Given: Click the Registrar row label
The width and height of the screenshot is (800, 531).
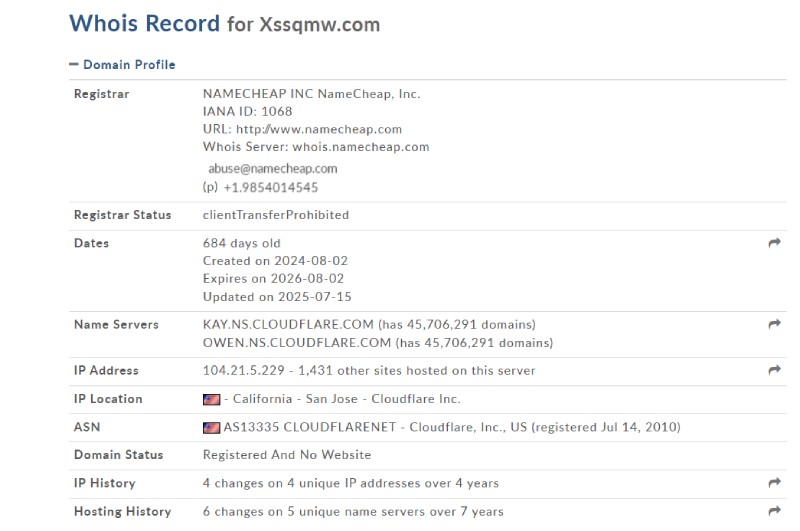Looking at the screenshot, I should [102, 94].
